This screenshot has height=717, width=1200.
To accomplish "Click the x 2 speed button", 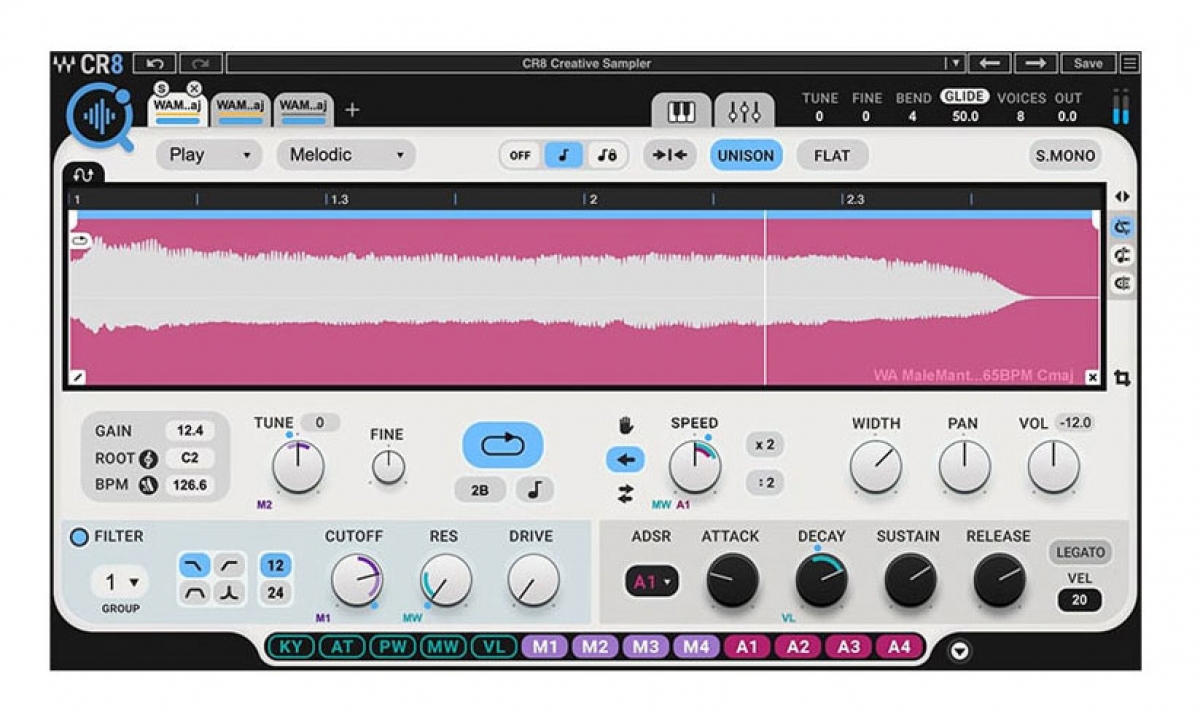I will coord(764,444).
